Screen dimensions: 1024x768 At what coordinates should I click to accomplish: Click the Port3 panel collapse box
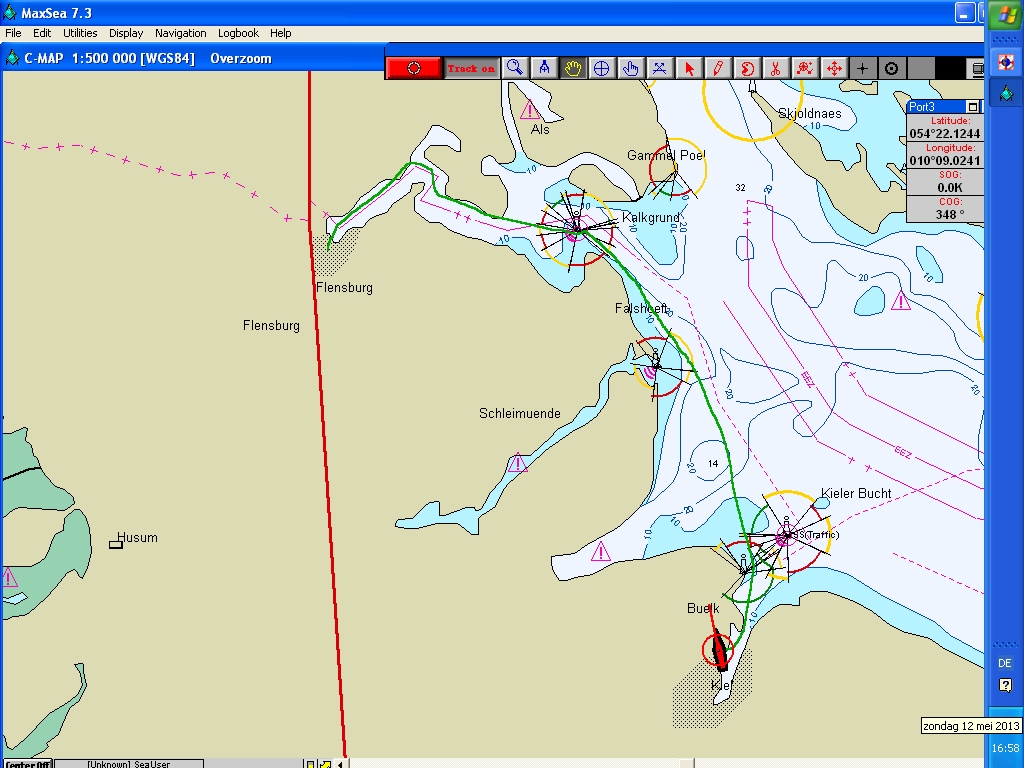click(973, 106)
